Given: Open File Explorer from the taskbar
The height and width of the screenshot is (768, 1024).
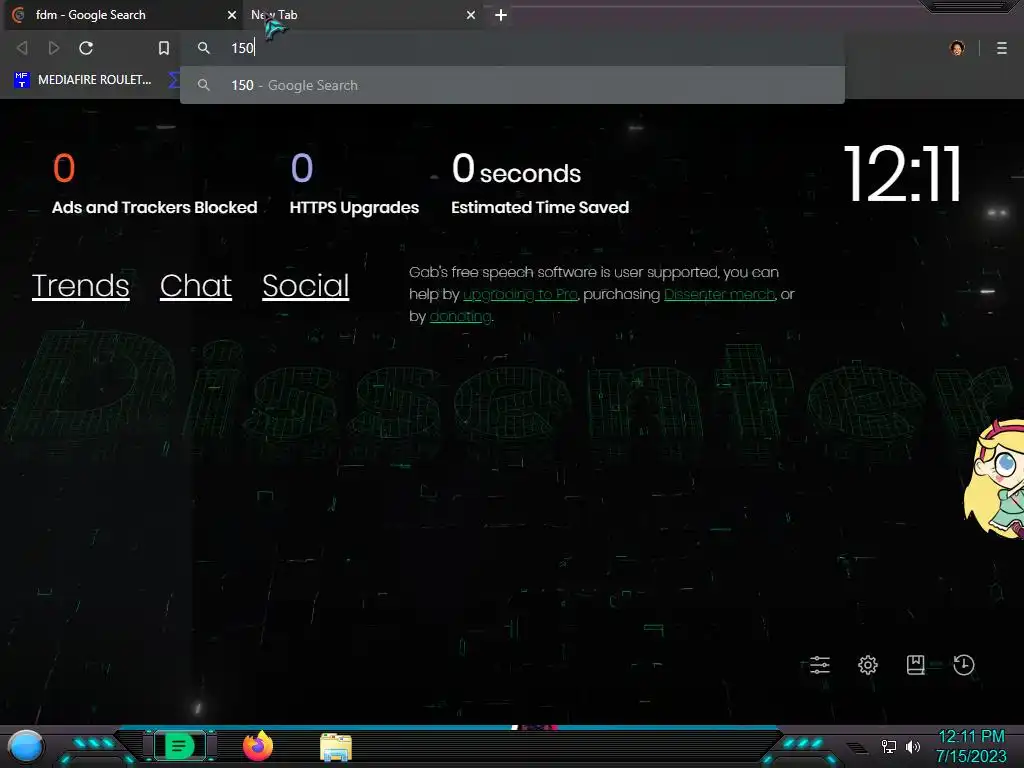Looking at the screenshot, I should (336, 747).
